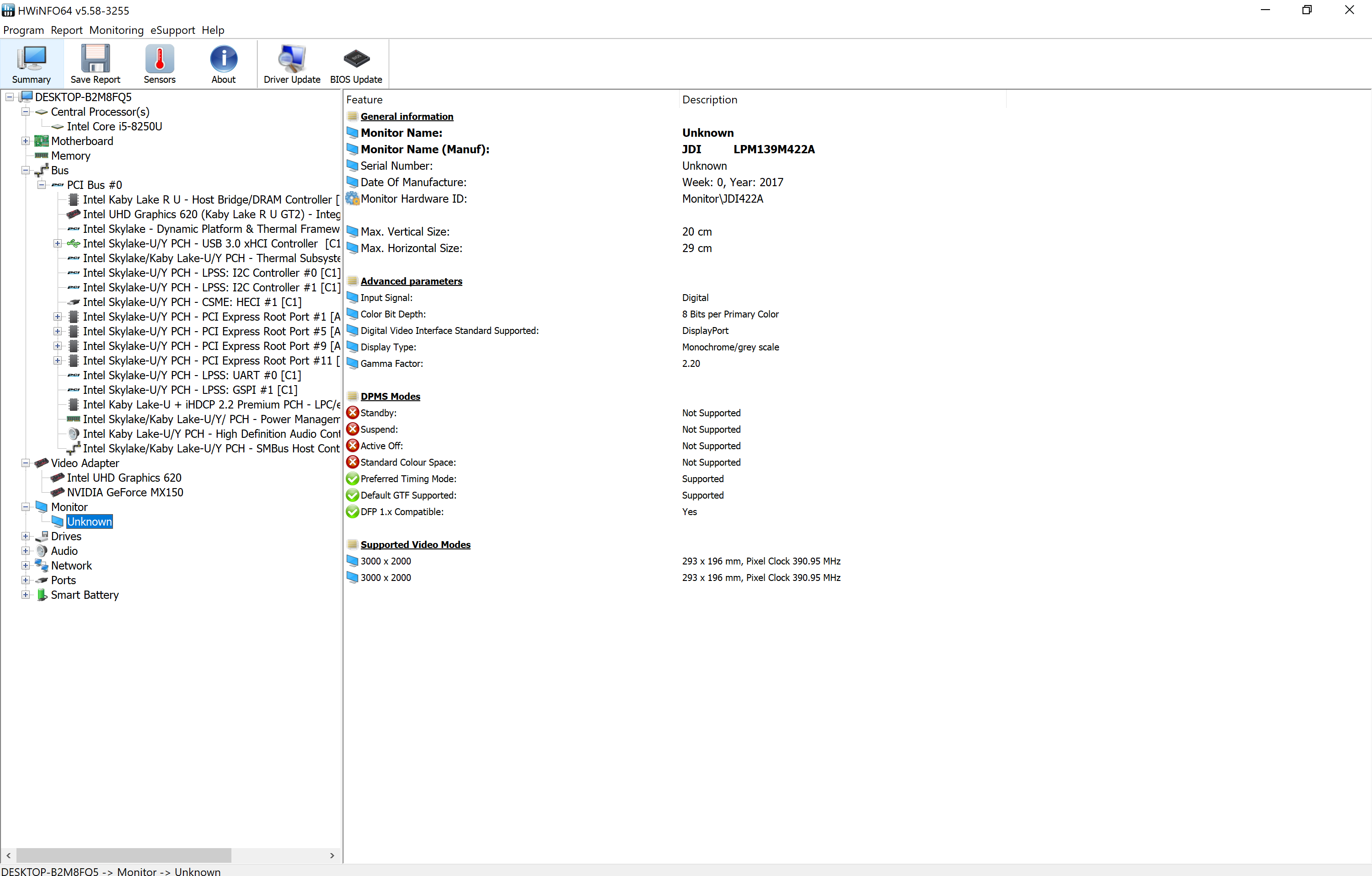The width and height of the screenshot is (1372, 876).
Task: Click the General information section heading
Action: (x=407, y=116)
